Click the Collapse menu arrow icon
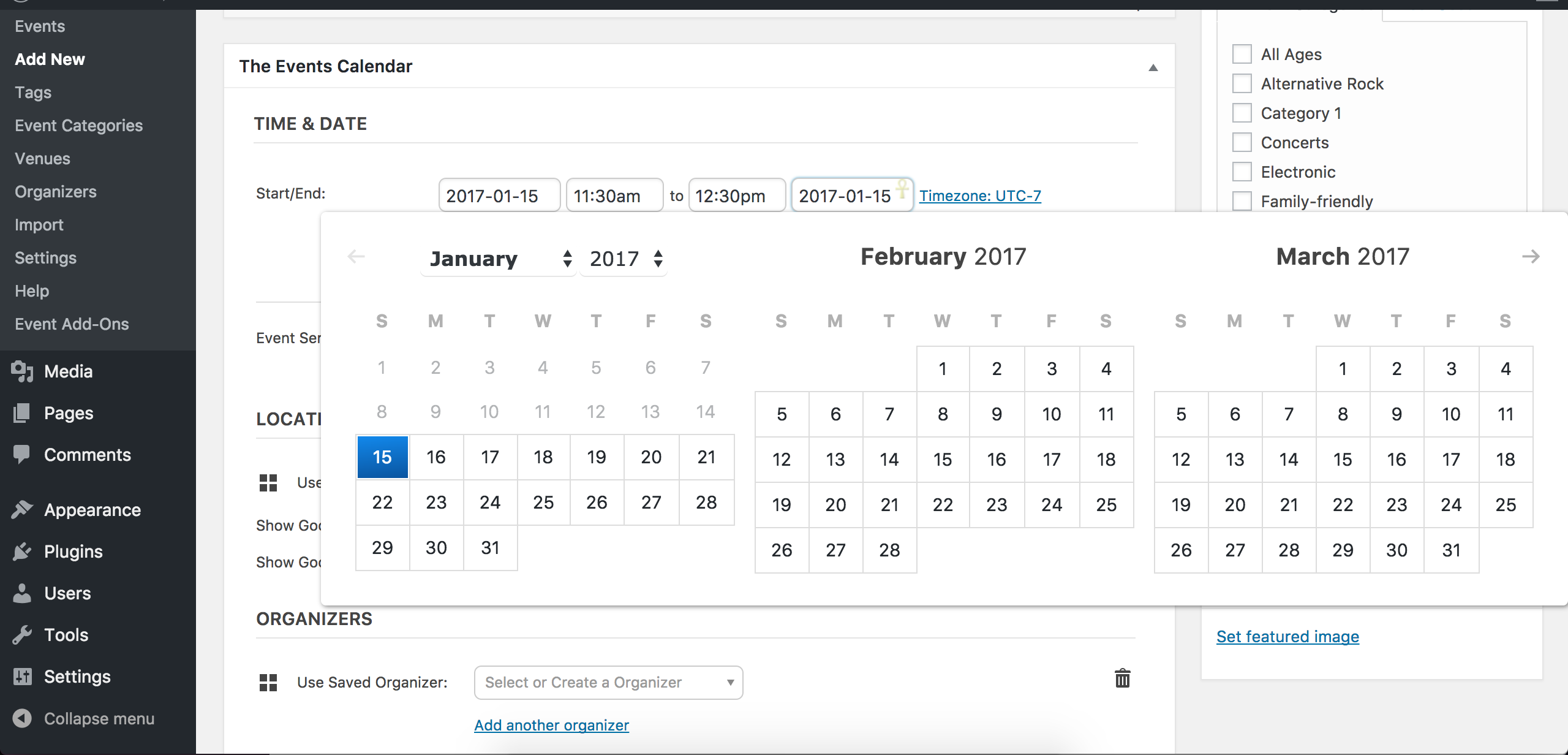 click(x=22, y=718)
